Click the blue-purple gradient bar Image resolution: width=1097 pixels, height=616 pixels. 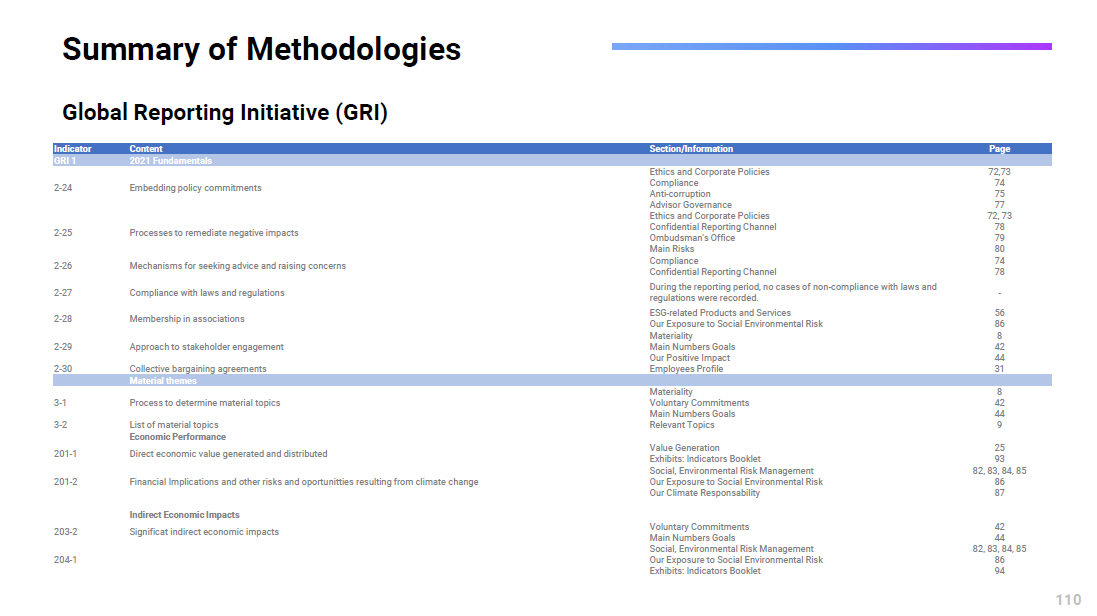coord(831,46)
